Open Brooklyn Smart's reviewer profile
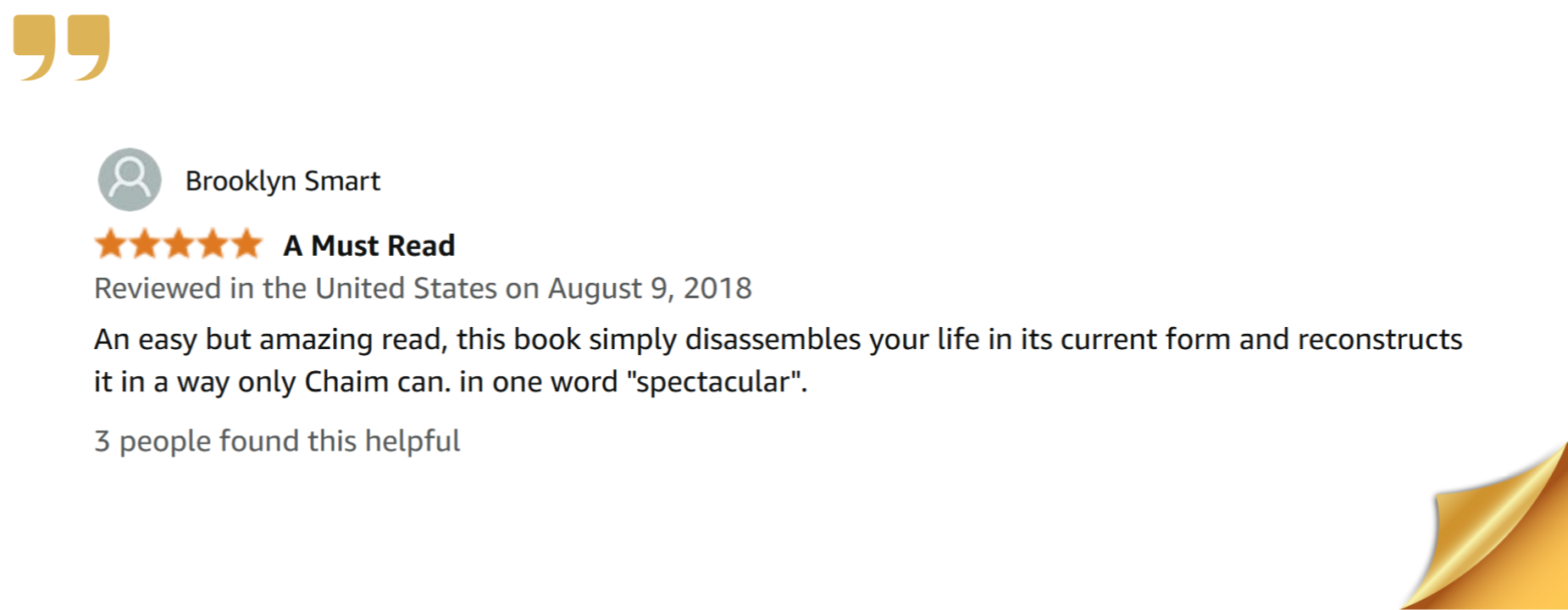The height and width of the screenshot is (610, 1568). pos(282,181)
